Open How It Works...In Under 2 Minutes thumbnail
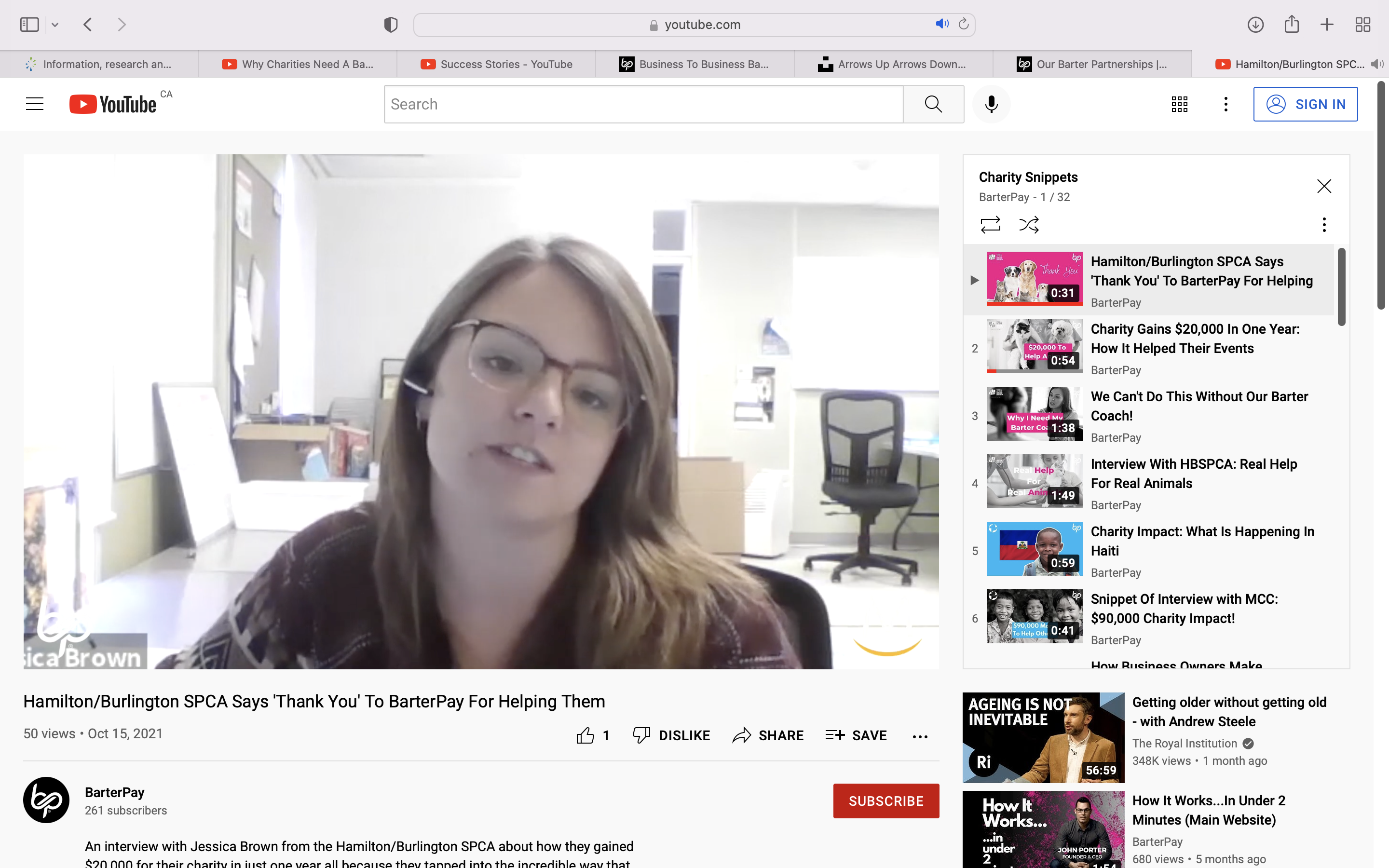Viewport: 1389px width, 868px height. coord(1044,829)
